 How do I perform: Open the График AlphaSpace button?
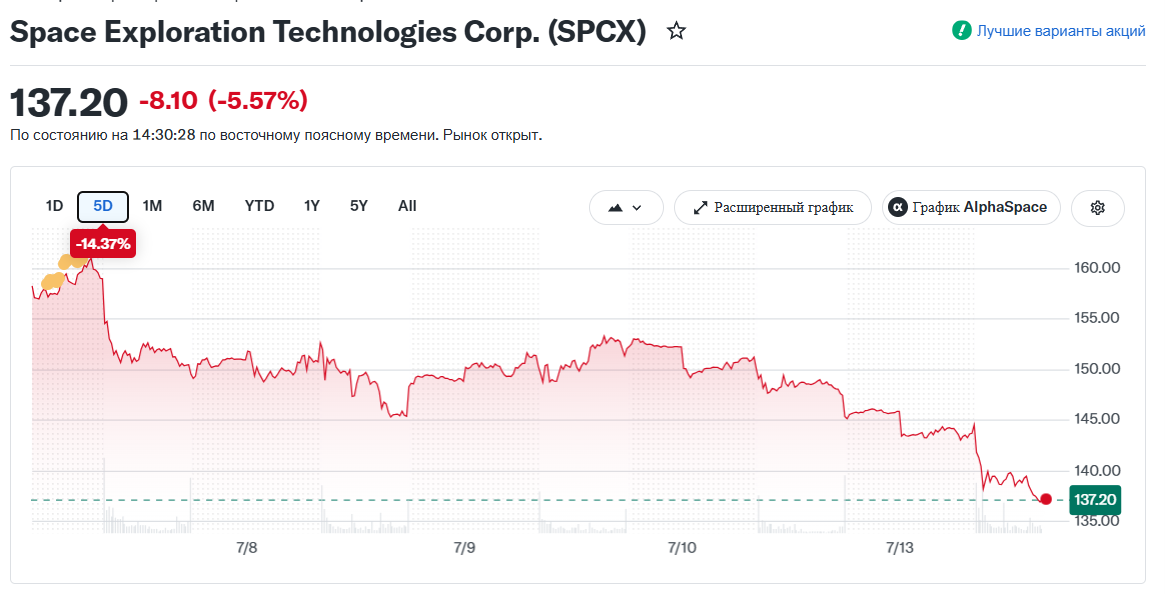tap(971, 207)
